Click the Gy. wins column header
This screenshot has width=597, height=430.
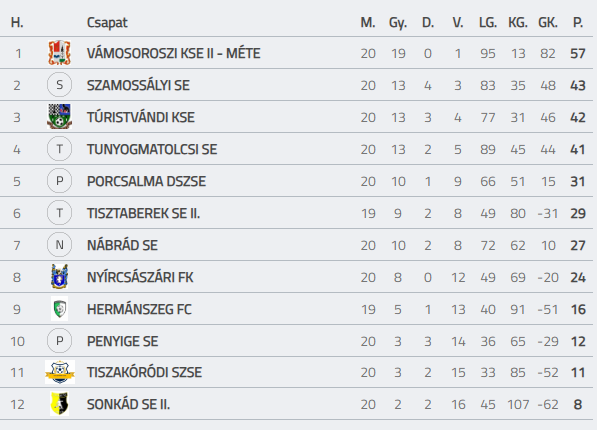pos(398,23)
